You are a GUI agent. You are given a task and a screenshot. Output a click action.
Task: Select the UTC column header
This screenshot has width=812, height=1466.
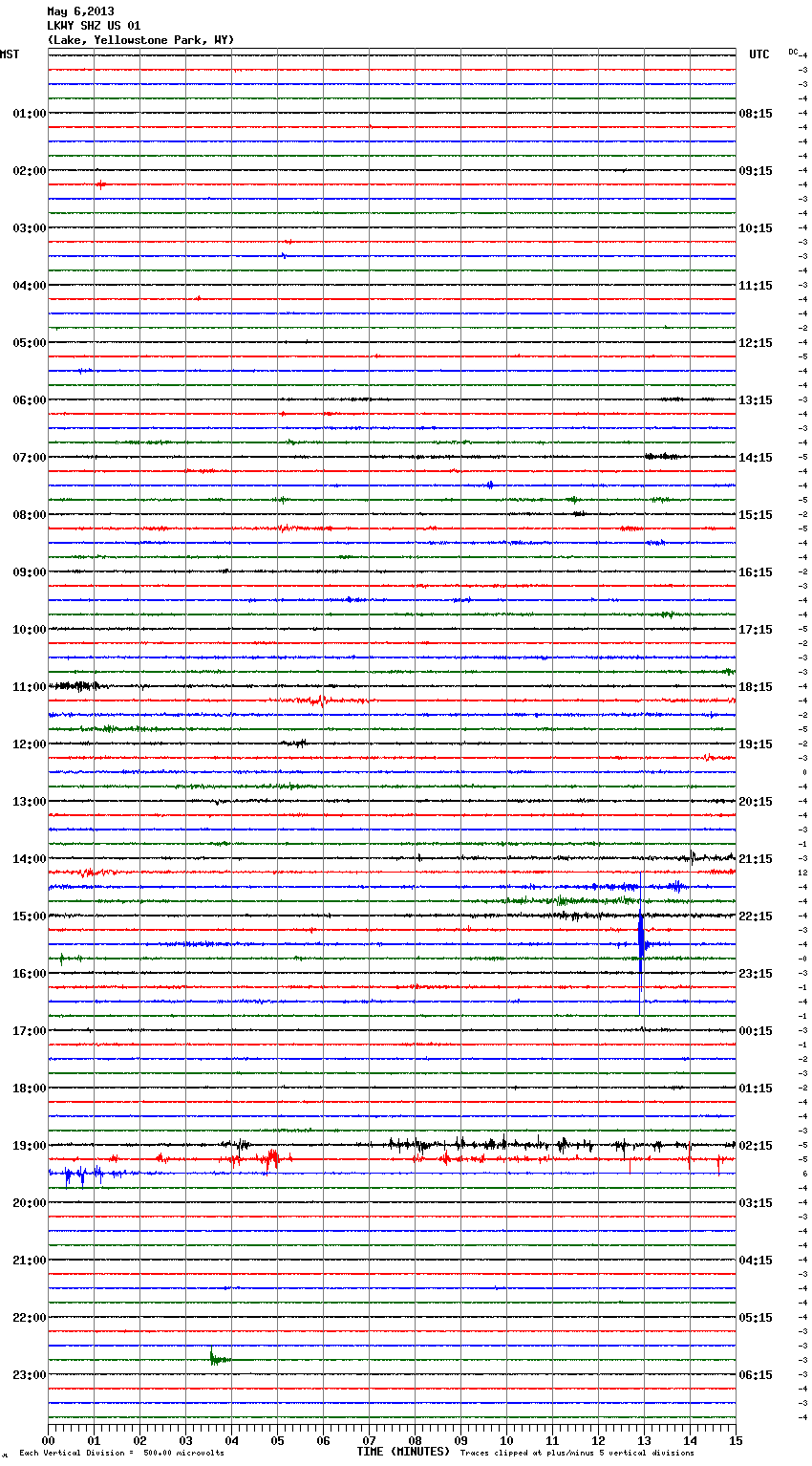pos(759,54)
